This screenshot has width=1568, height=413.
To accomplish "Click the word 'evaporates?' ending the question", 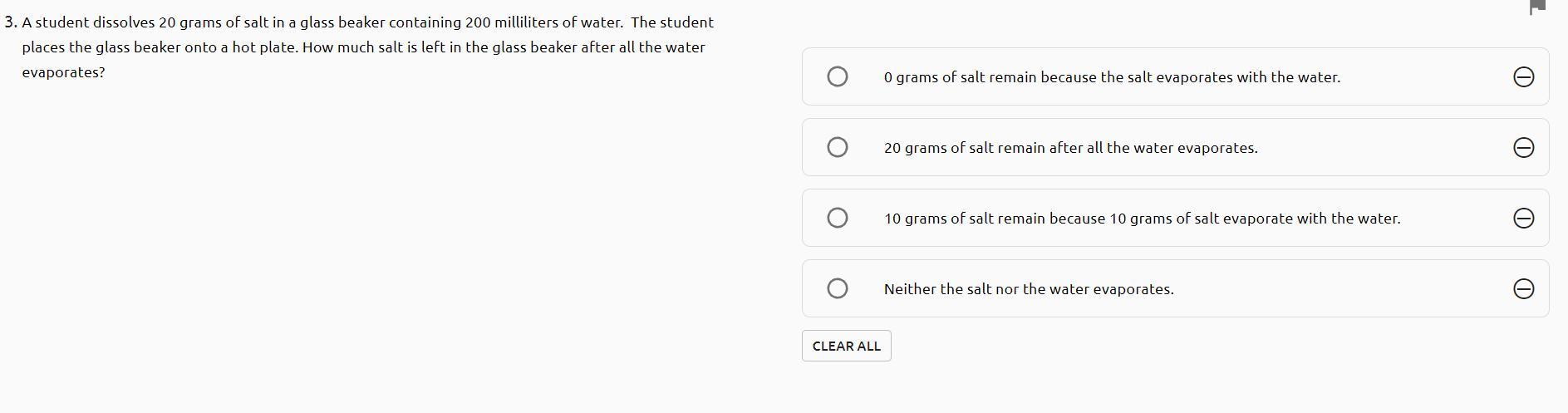I will (63, 72).
